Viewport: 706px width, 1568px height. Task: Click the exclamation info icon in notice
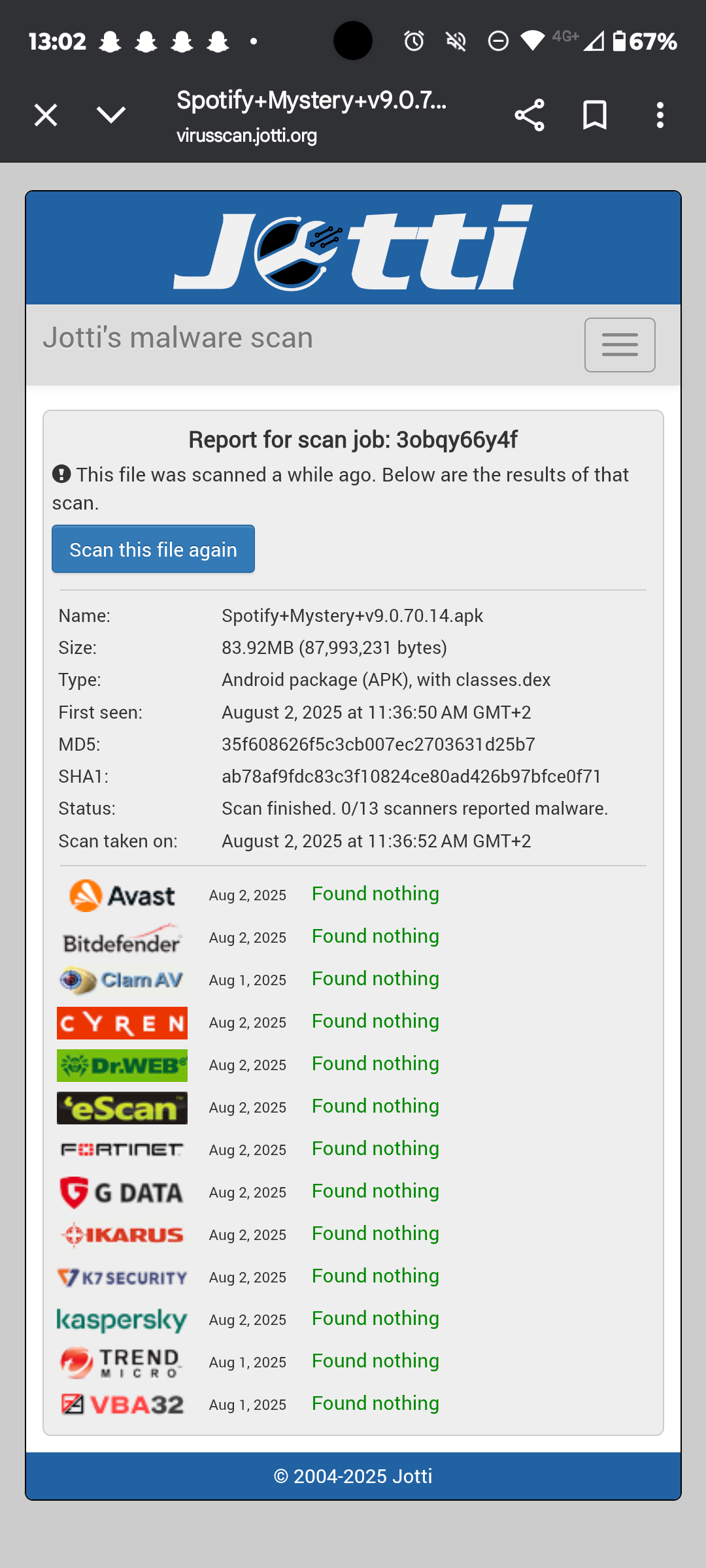click(61, 474)
